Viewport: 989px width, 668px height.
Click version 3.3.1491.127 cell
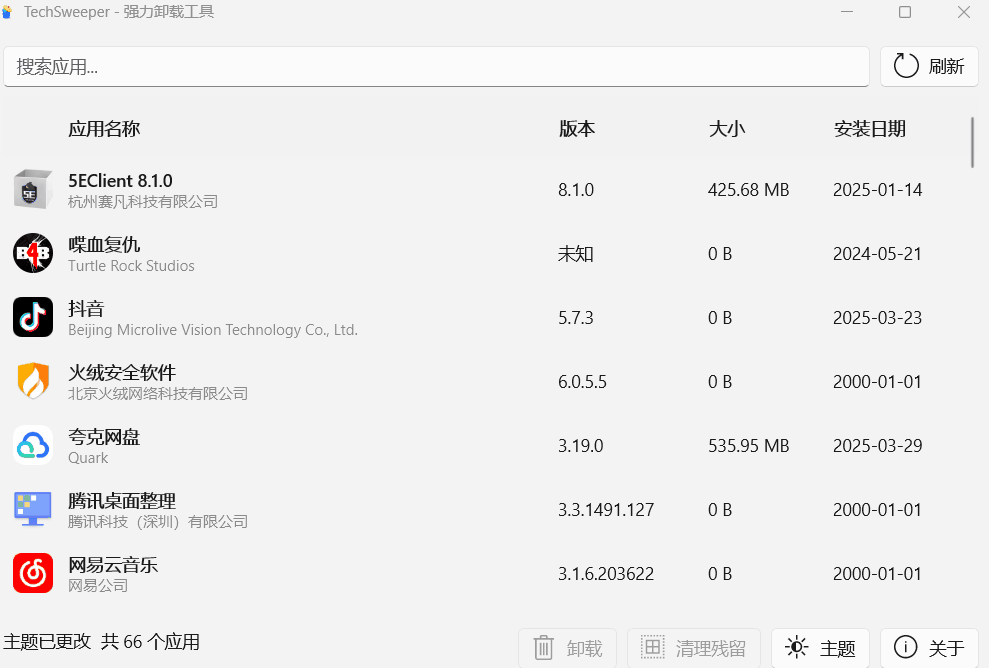(x=606, y=510)
